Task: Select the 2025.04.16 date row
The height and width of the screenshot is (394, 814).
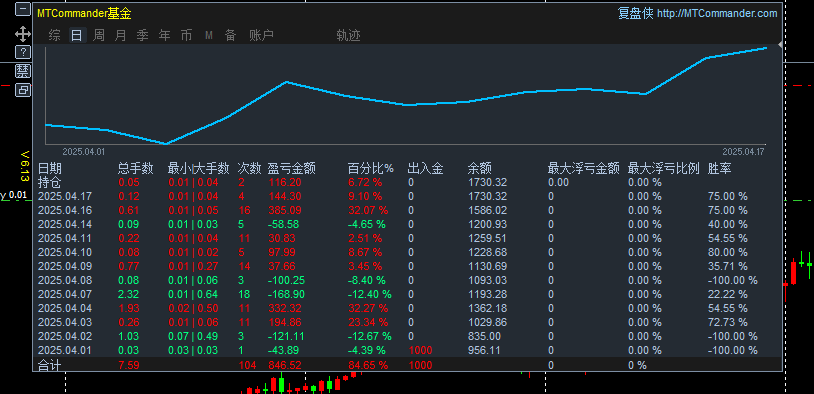Action: pyautogui.click(x=65, y=210)
